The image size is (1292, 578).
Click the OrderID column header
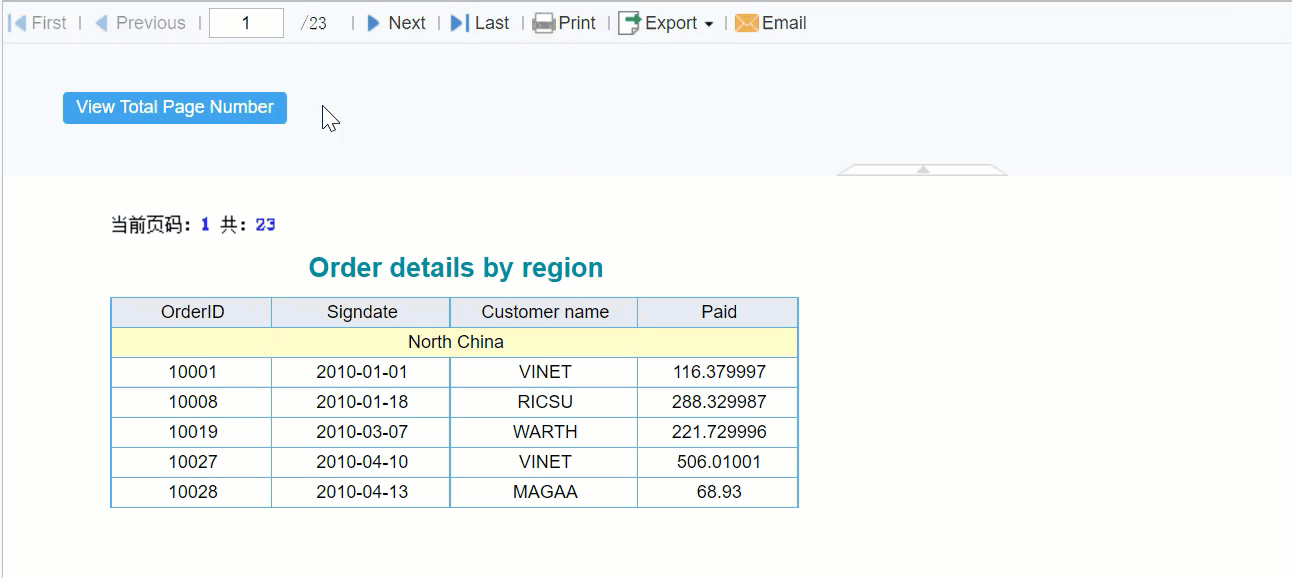click(191, 311)
